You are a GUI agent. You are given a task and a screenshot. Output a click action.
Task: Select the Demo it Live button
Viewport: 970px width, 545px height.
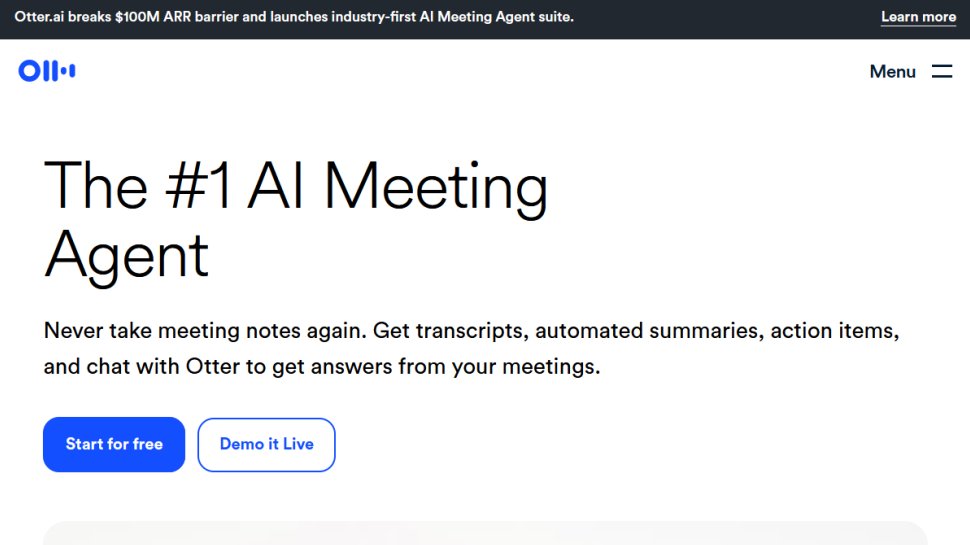click(x=267, y=444)
